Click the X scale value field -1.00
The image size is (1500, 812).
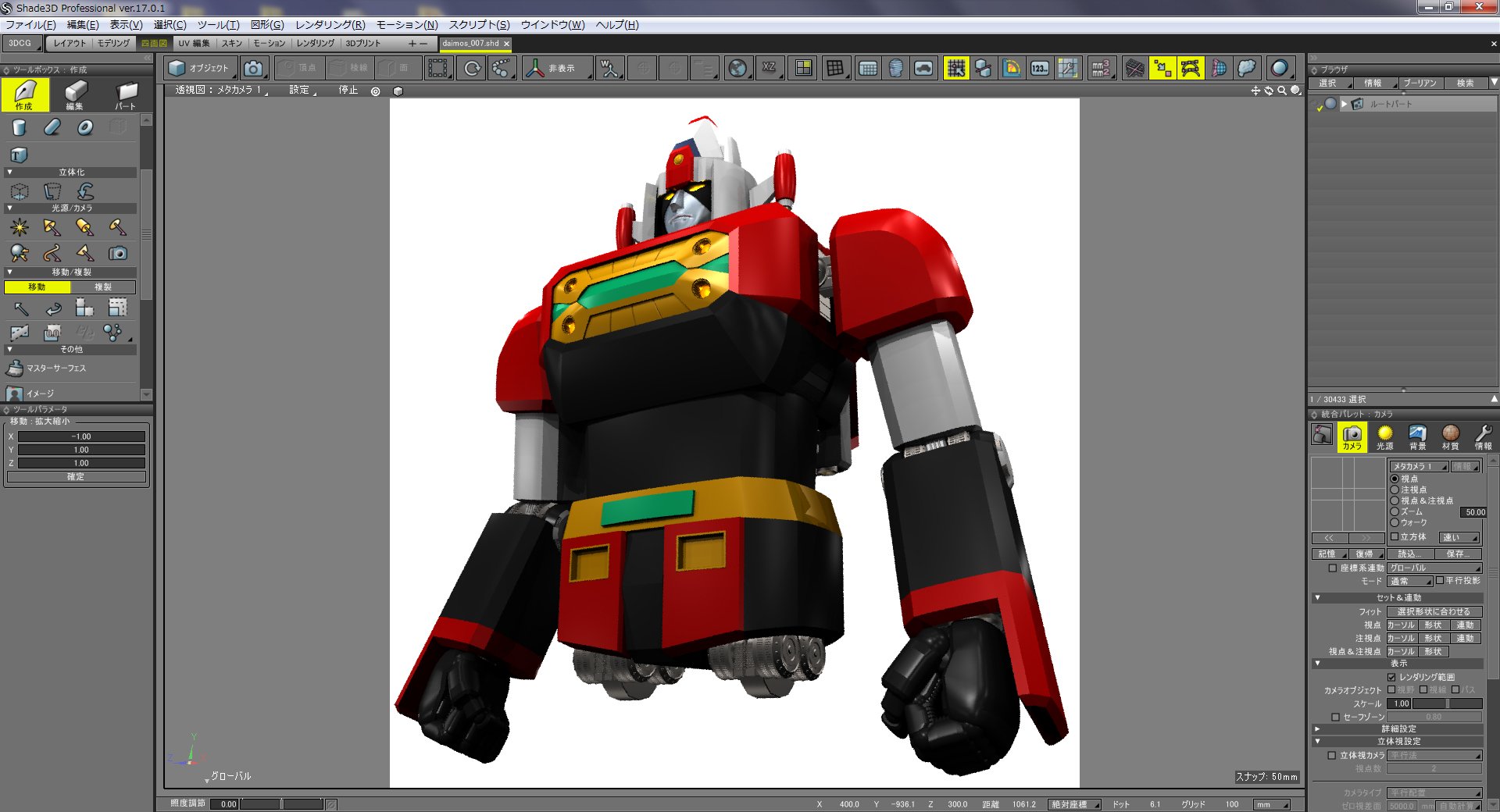[x=81, y=436]
